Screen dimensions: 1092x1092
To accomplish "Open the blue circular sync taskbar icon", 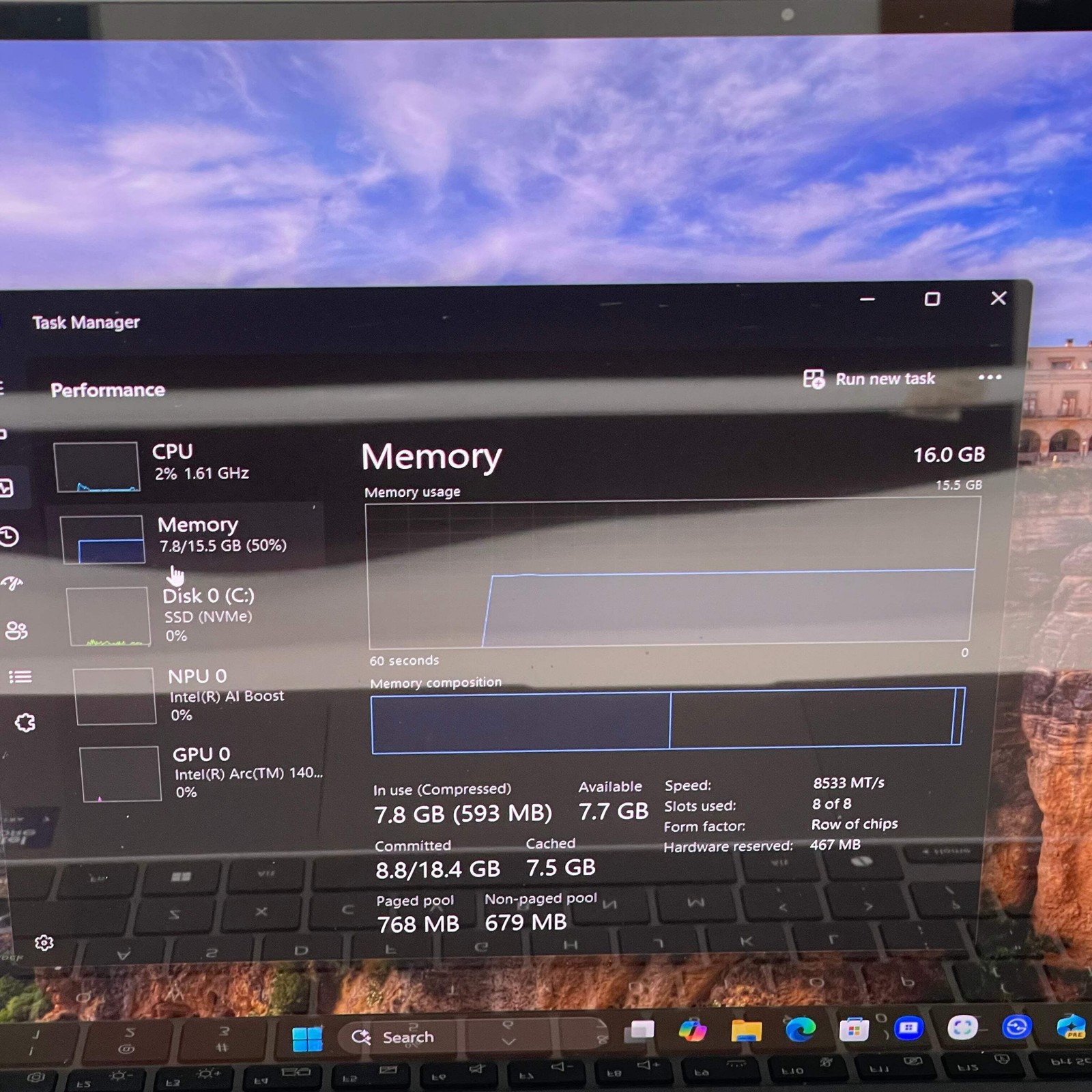I will pyautogui.click(x=1016, y=1026).
